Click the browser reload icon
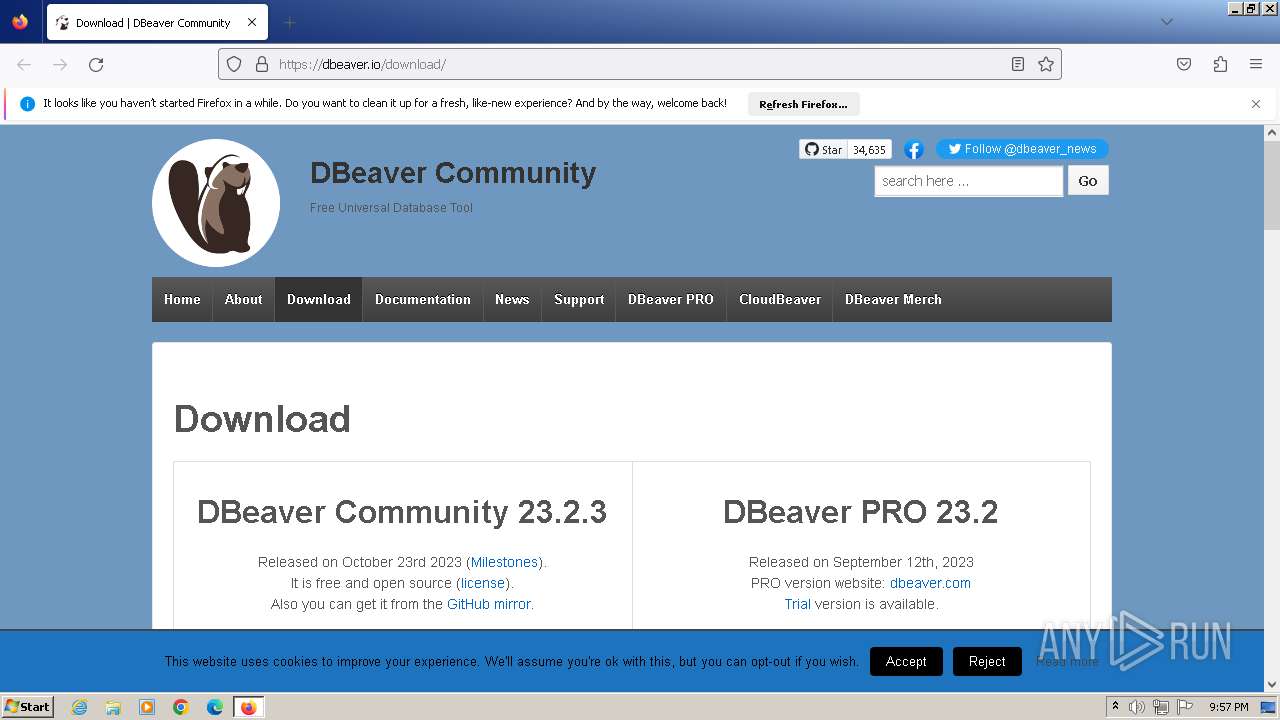Viewport: 1280px width, 720px height. coord(96,64)
